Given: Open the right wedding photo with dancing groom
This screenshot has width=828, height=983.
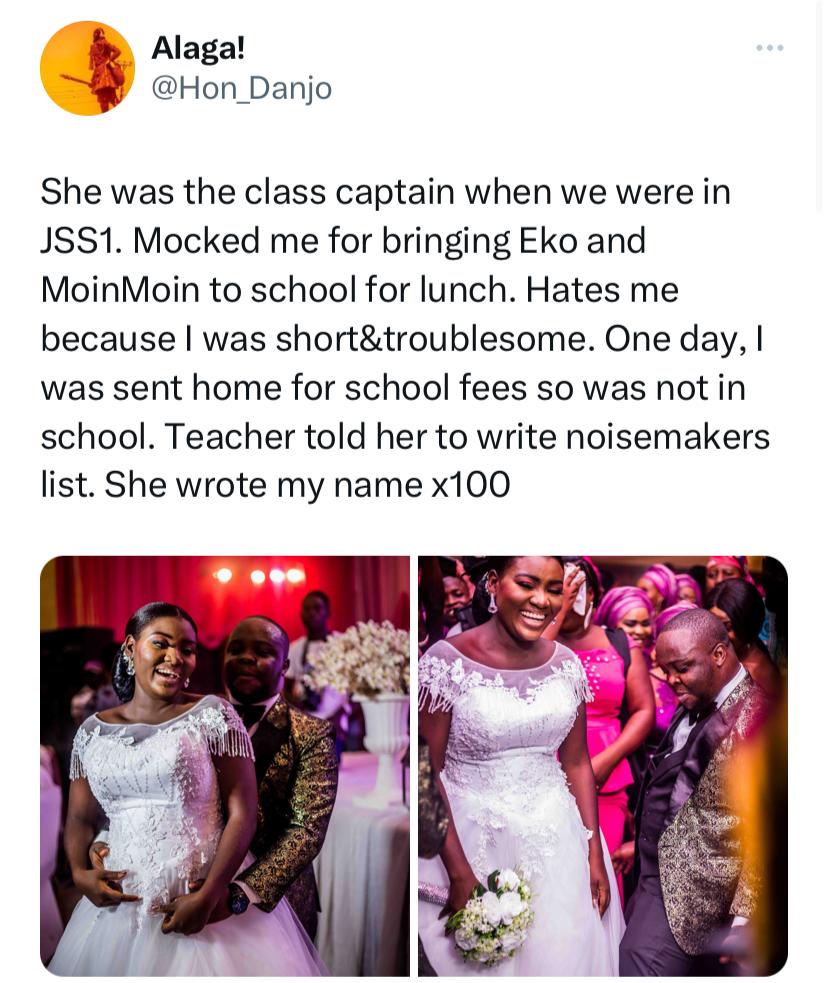Looking at the screenshot, I should (603, 765).
